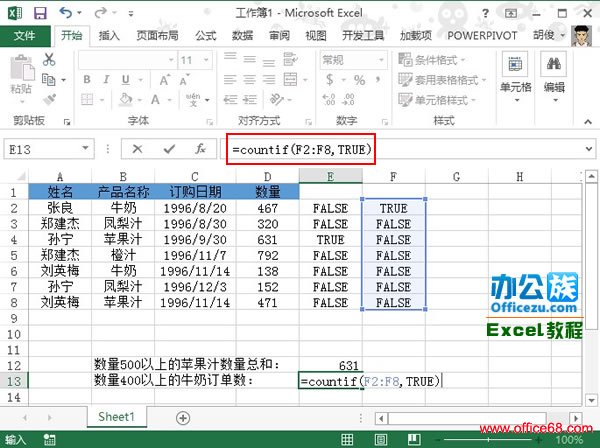This screenshot has height=448, width=600.
Task: Toggle Bold formatting
Action: pyautogui.click(x=87, y=80)
